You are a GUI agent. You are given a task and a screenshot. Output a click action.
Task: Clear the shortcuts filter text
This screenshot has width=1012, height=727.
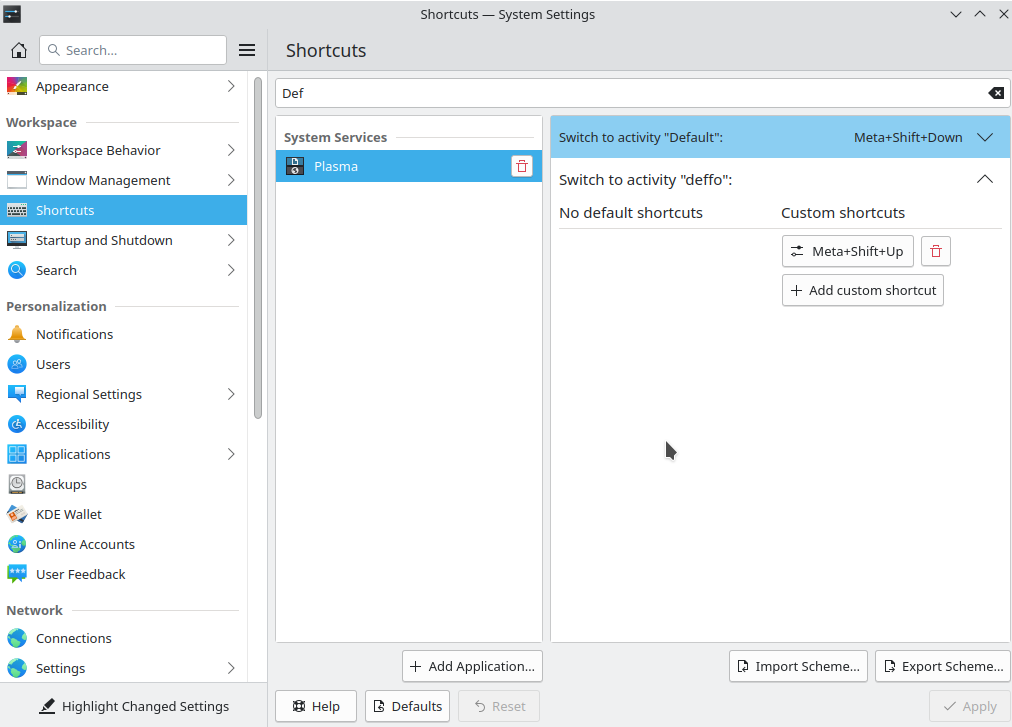995,93
